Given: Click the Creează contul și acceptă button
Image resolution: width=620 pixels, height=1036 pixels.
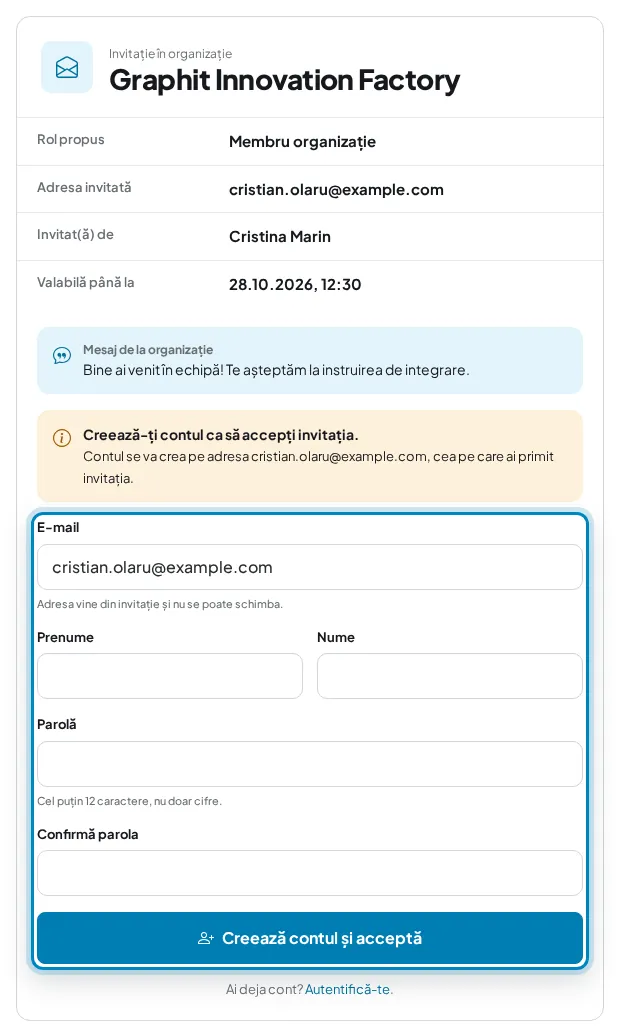Looking at the screenshot, I should click(x=309, y=938).
